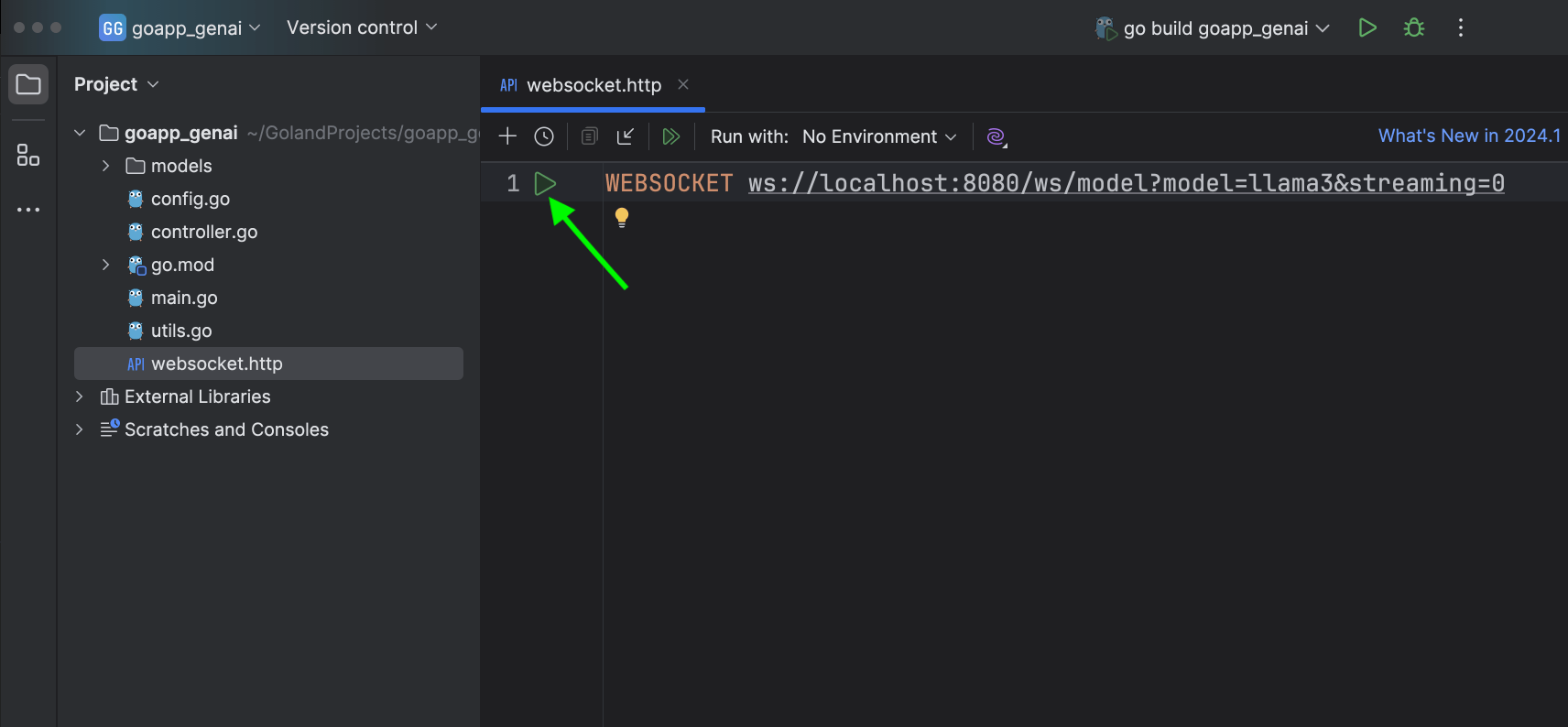Toggle the Project tool window folder icon
Image resolution: width=1568 pixels, height=727 pixels.
(28, 84)
